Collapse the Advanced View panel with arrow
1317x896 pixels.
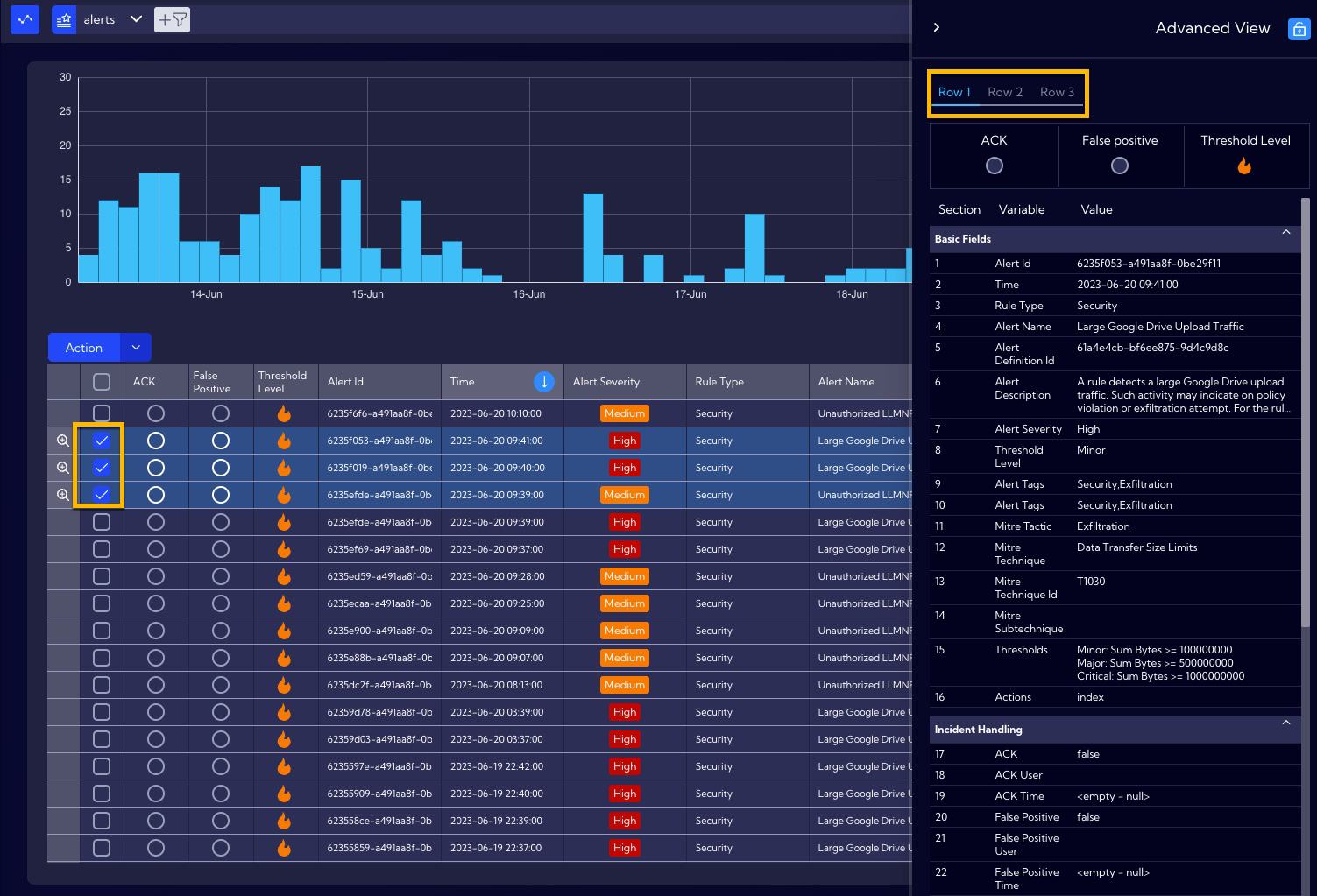[x=937, y=27]
